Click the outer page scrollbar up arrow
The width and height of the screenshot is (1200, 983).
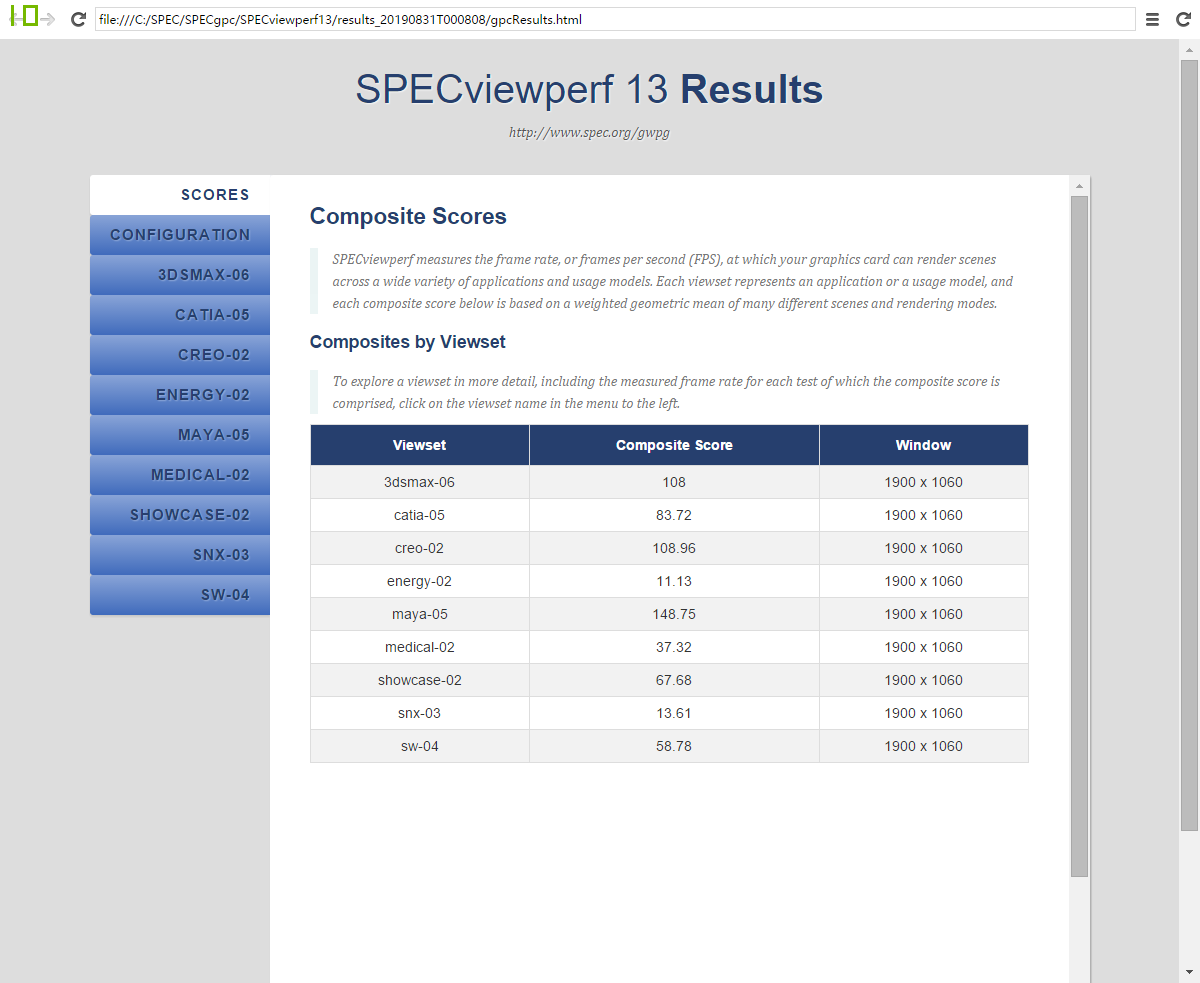pos(1189,49)
